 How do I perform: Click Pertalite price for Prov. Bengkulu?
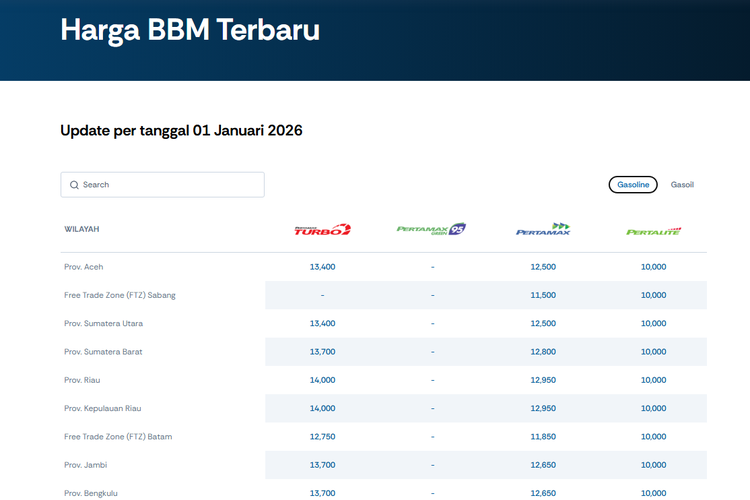(653, 493)
